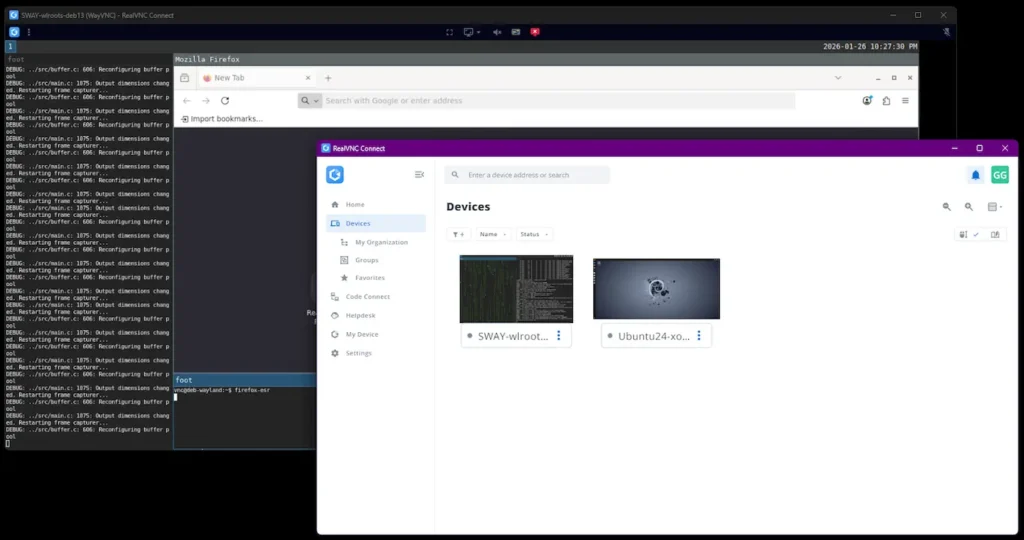Open a new tab with the plus button in Firefox

pos(328,78)
